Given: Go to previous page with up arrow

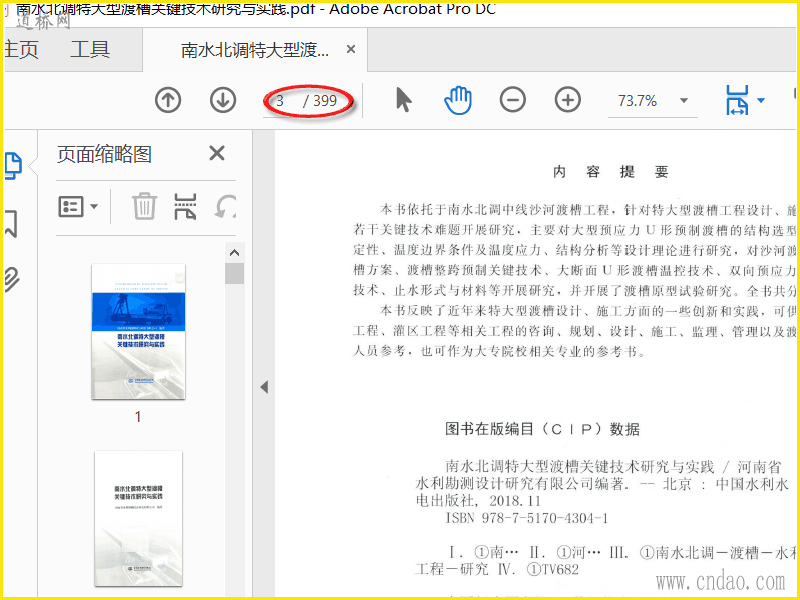Looking at the screenshot, I should [x=168, y=100].
